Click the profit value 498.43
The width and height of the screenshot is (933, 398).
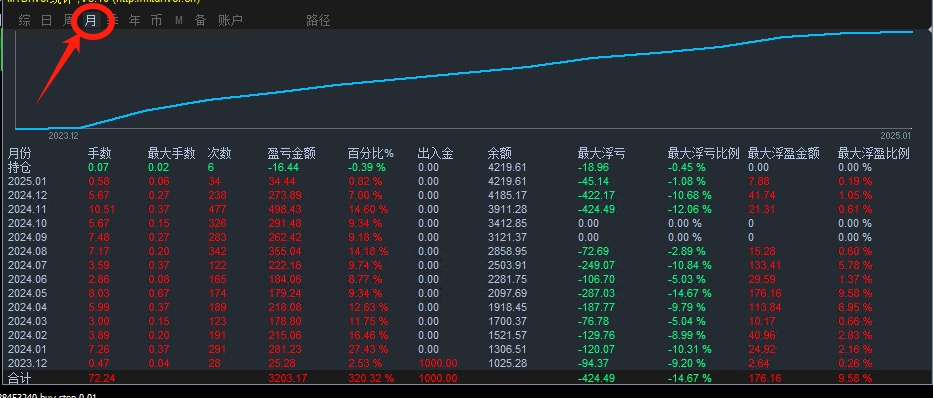[x=284, y=209]
